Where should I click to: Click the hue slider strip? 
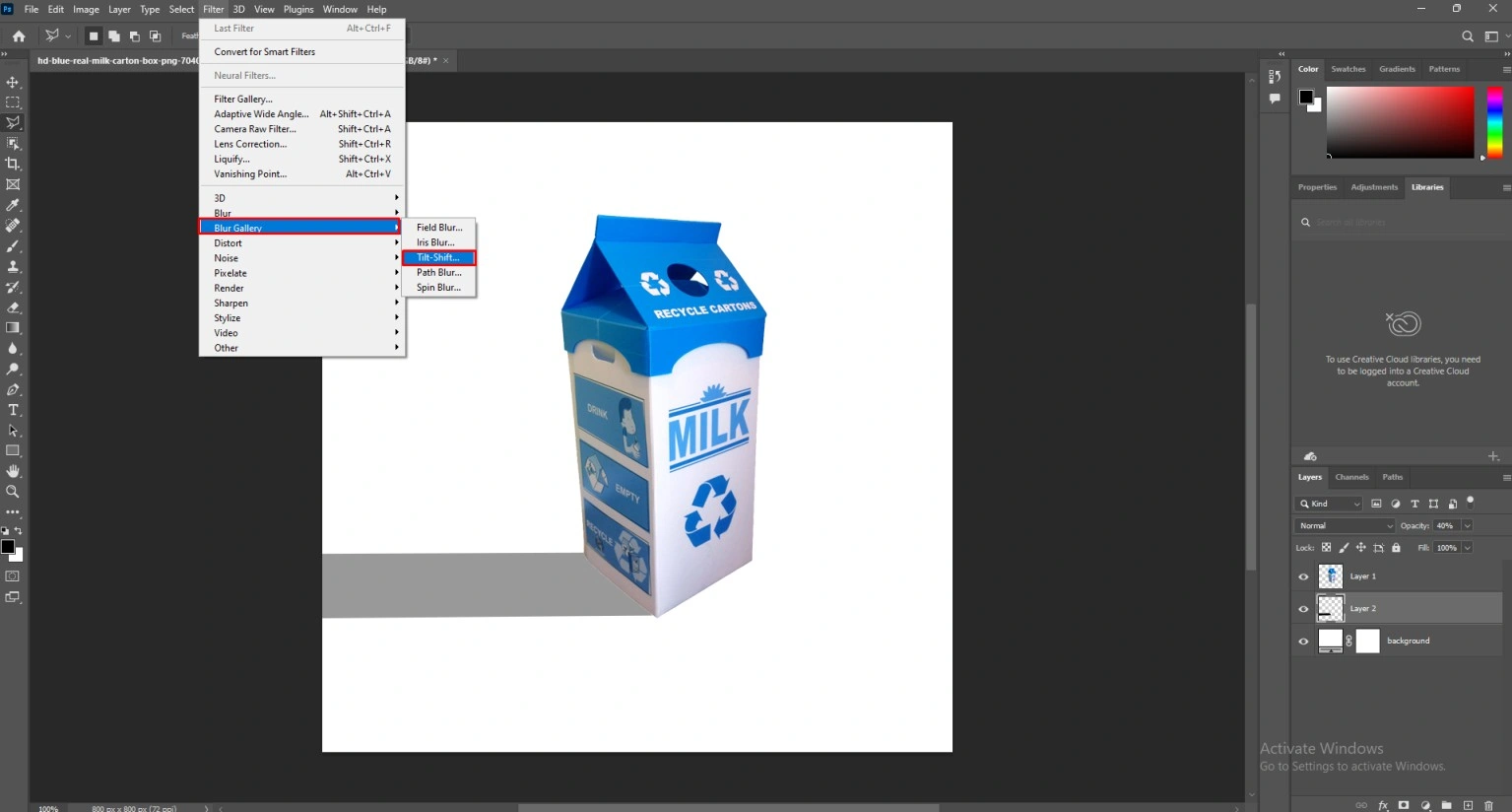point(1494,122)
